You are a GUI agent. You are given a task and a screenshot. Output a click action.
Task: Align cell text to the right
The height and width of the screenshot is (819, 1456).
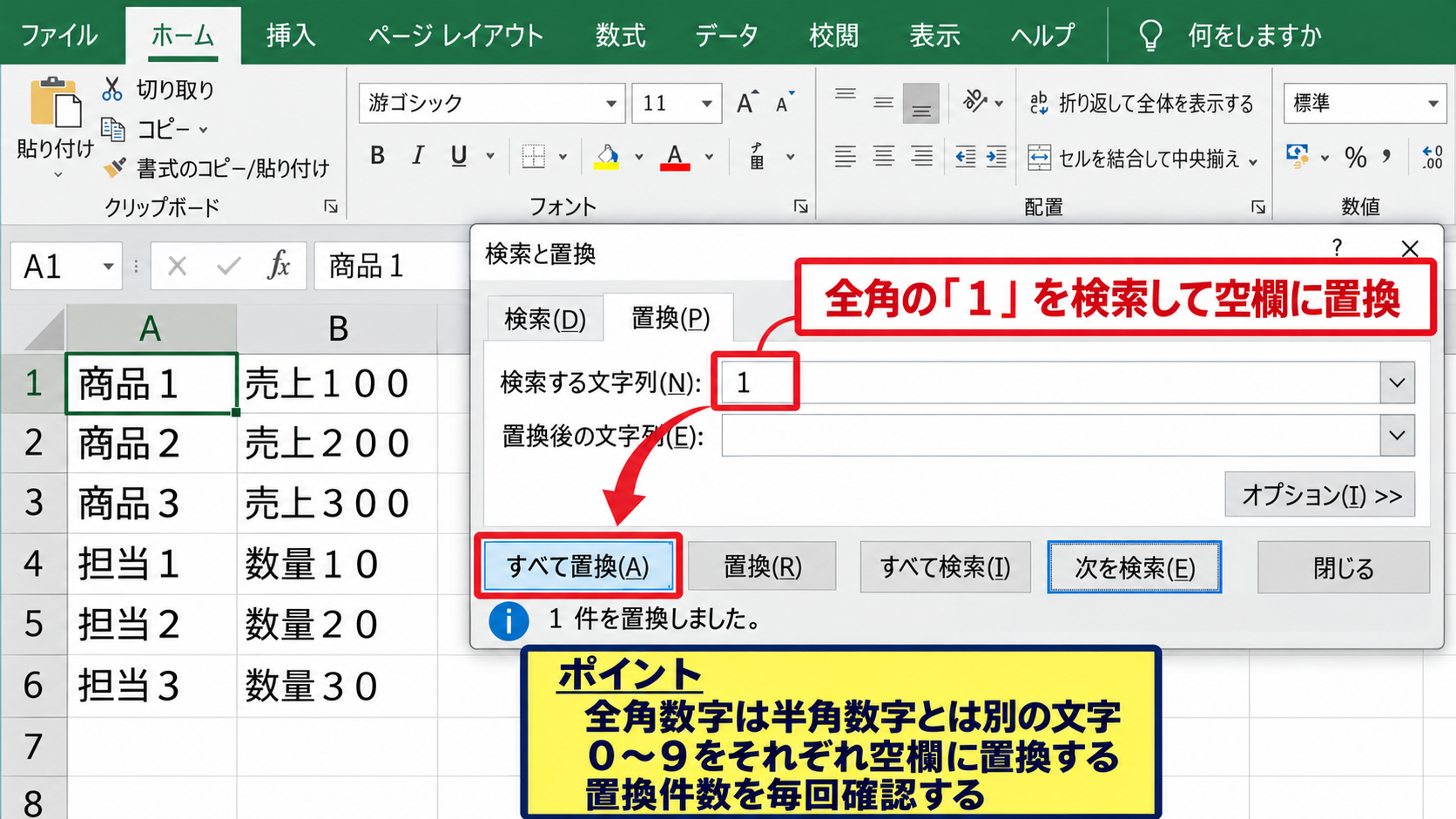tap(921, 157)
